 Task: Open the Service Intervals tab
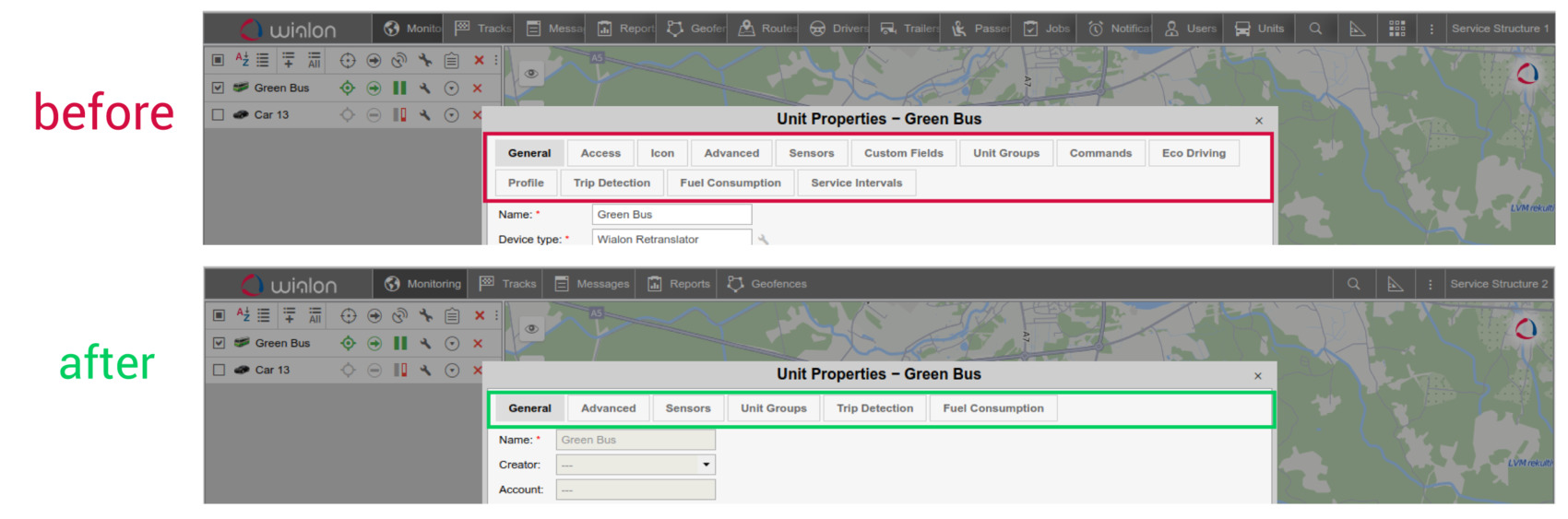(856, 183)
